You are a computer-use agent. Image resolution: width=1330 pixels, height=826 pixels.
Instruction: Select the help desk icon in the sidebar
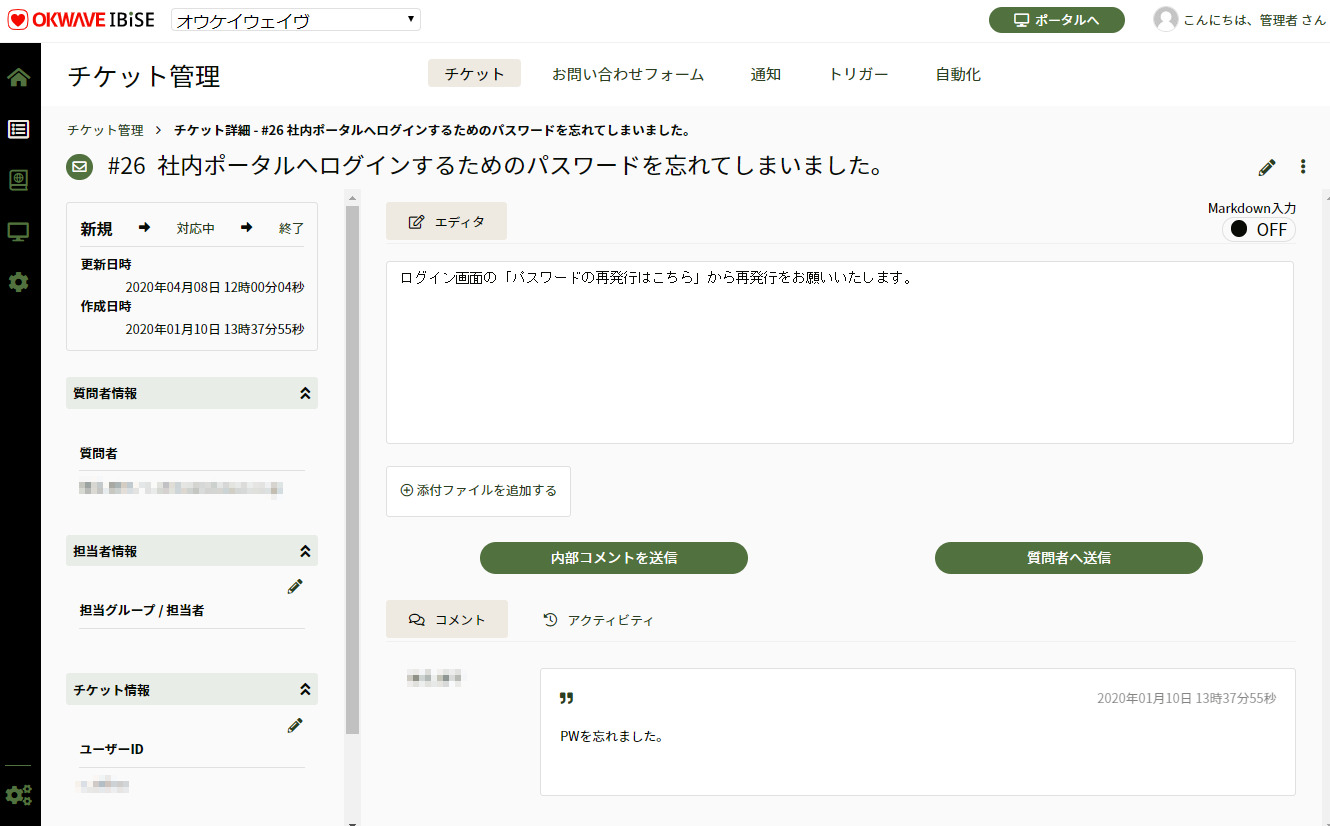click(18, 180)
